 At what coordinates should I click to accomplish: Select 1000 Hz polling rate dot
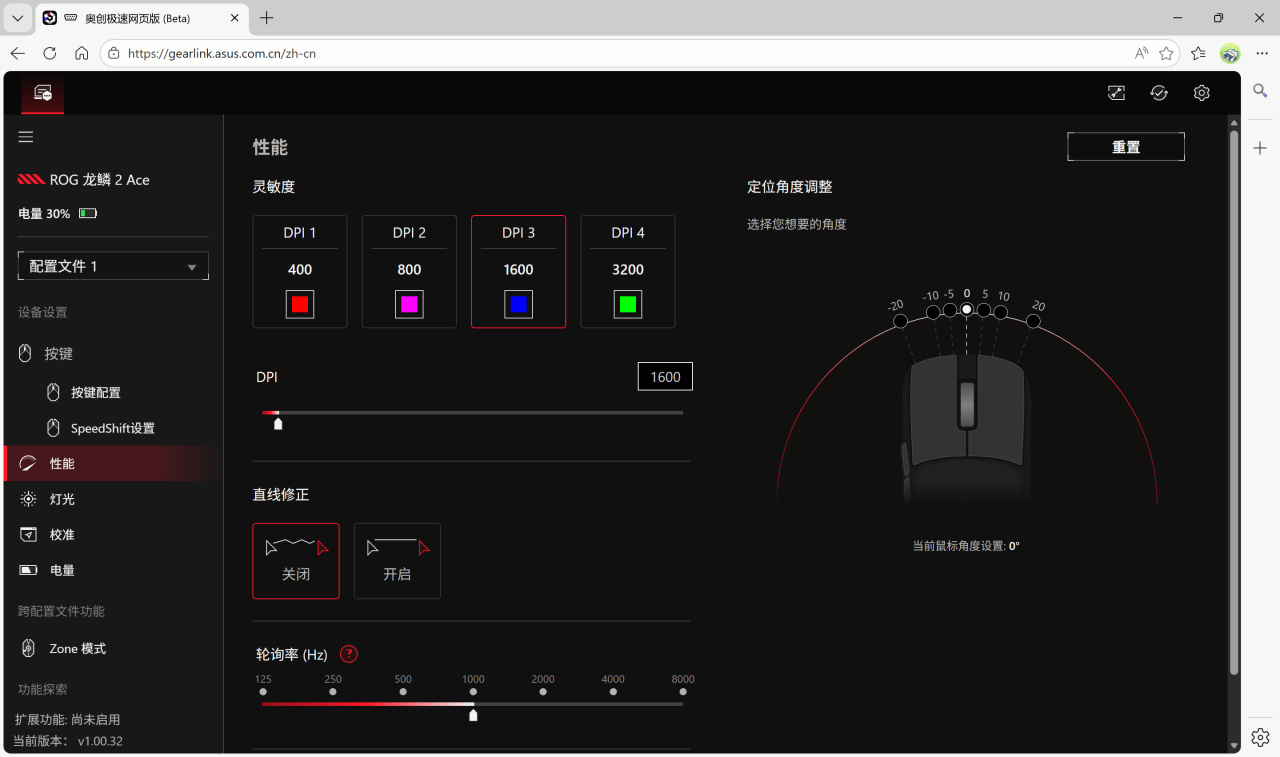tap(473, 691)
